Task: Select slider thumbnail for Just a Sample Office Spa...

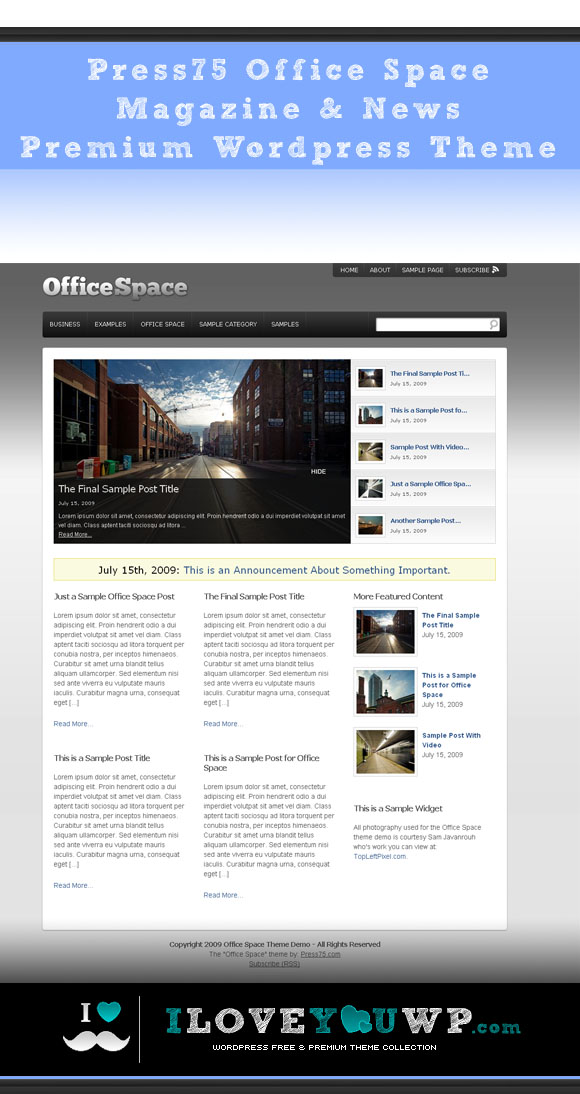Action: point(371,488)
